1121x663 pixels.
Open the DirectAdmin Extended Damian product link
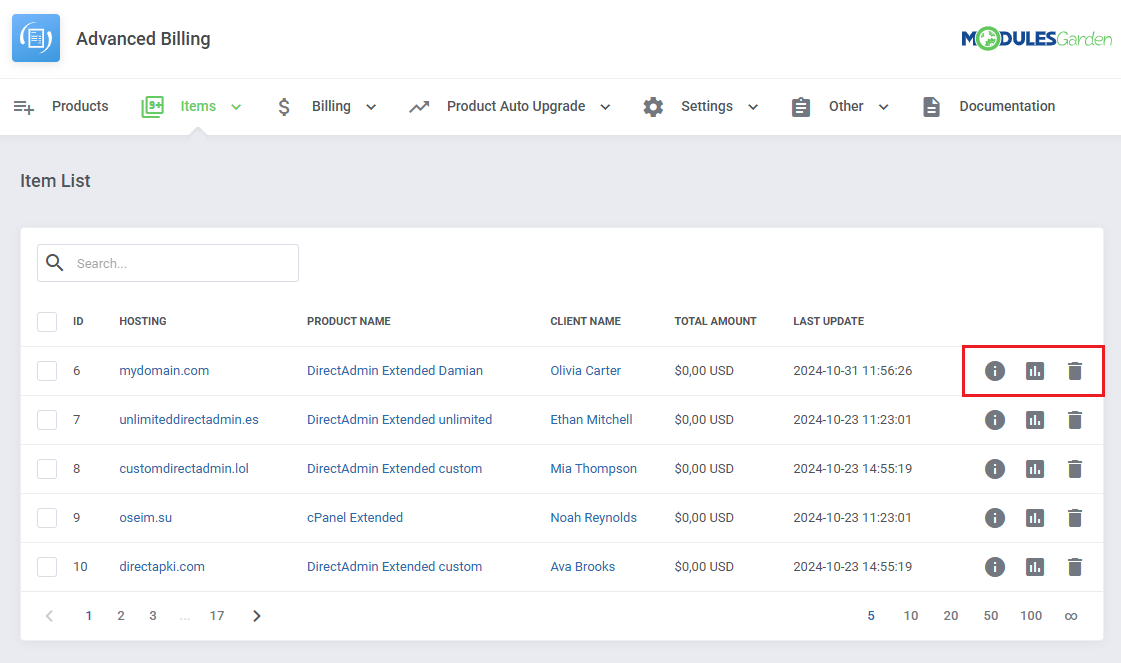click(x=395, y=370)
